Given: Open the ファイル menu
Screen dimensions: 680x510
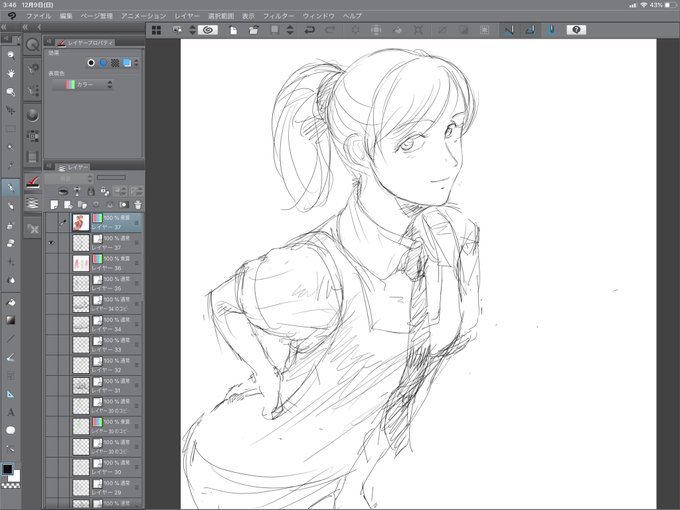Looking at the screenshot, I should pos(39,16).
